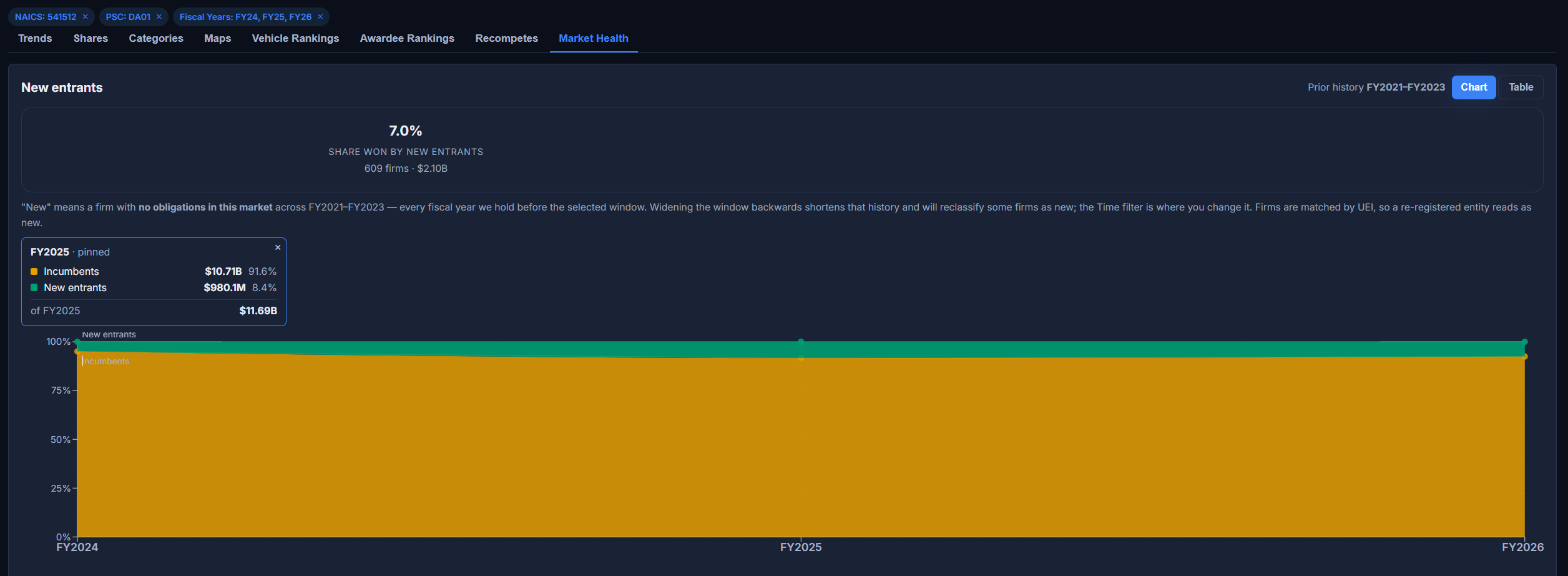1568x576 pixels.
Task: Click the FY2024 axis label
Action: pos(77,547)
